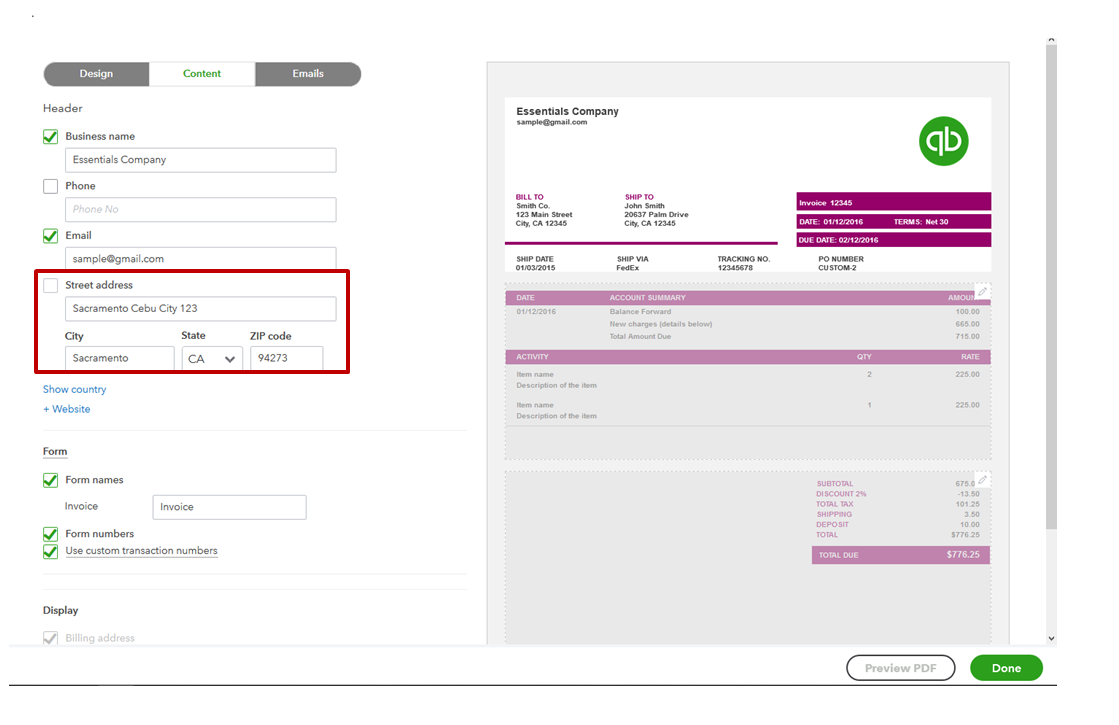The width and height of the screenshot is (1119, 725).
Task: Open the State dropdown
Action: (212, 358)
